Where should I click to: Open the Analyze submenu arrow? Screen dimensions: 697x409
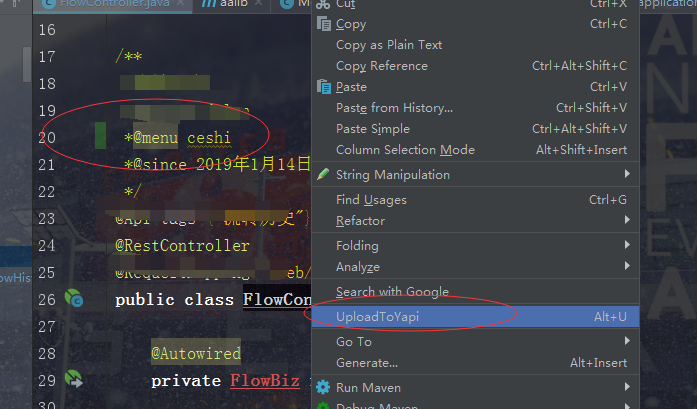pyautogui.click(x=627, y=265)
